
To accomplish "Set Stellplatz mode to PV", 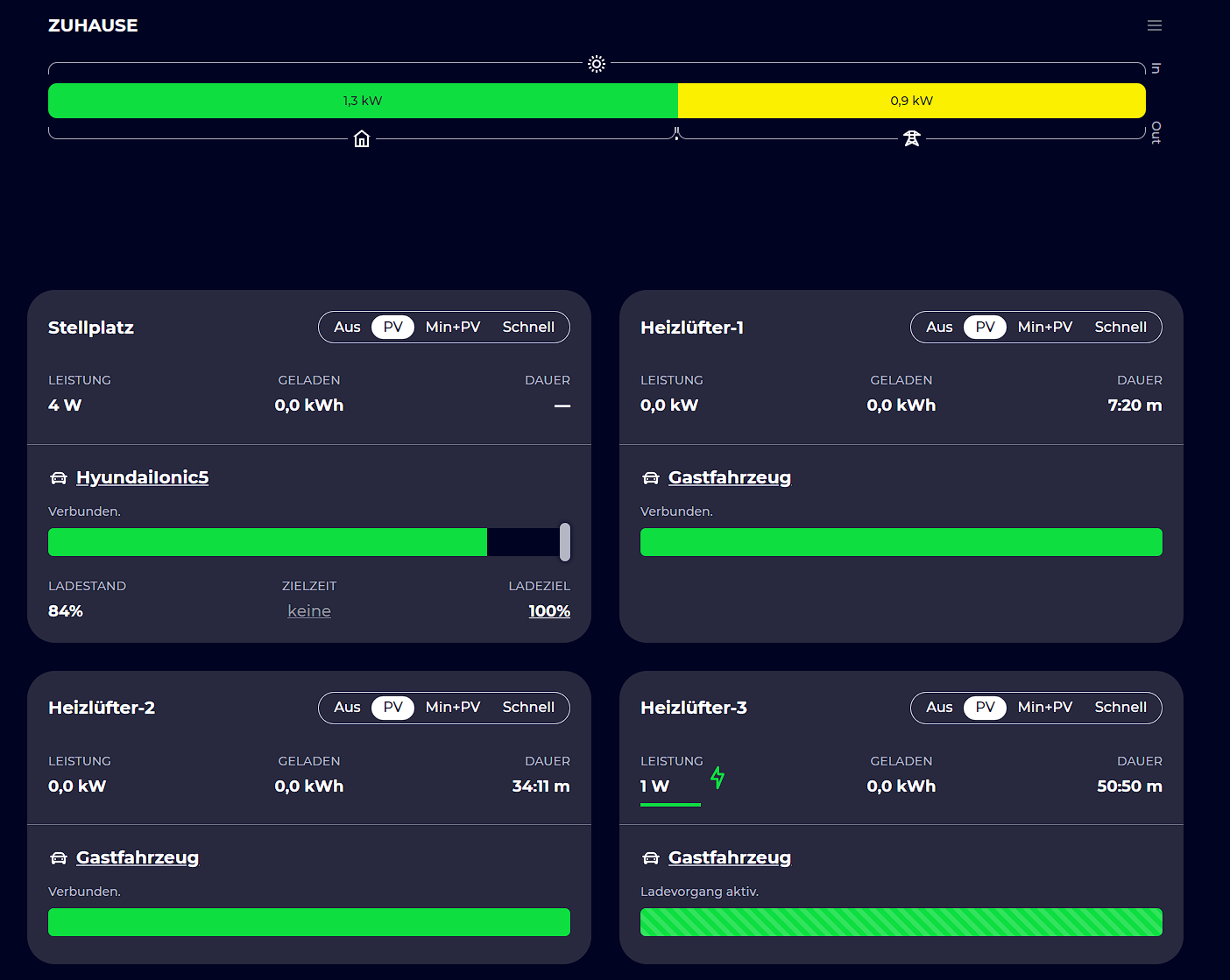I will [392, 327].
